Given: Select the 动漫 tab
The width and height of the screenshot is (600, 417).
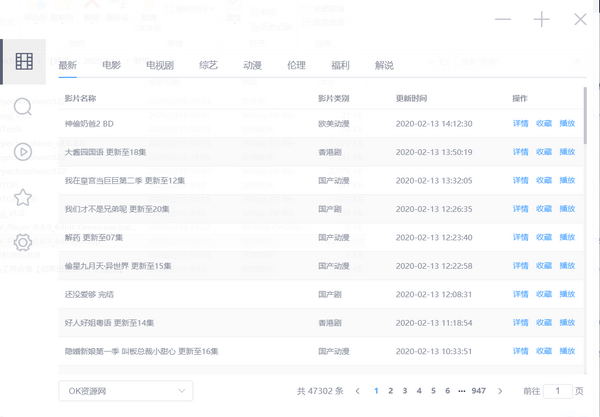Looking at the screenshot, I should coord(252,65).
